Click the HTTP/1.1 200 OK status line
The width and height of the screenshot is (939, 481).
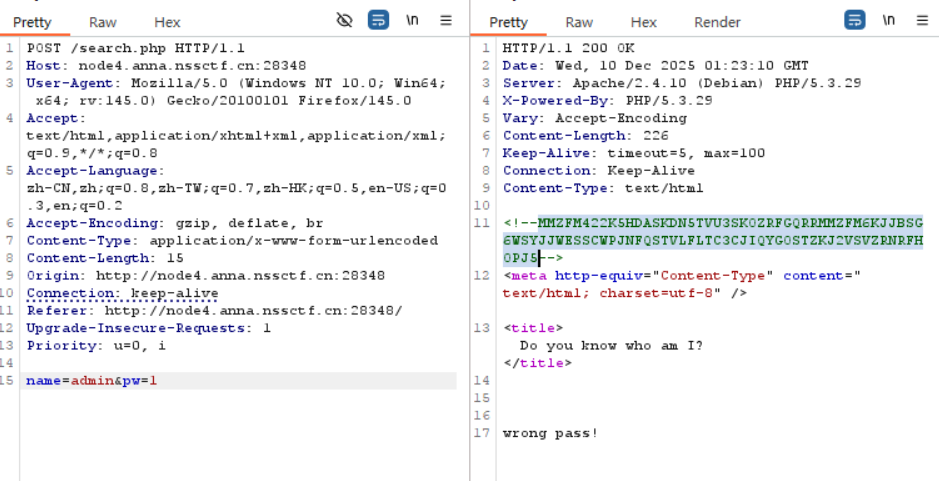(x=568, y=48)
